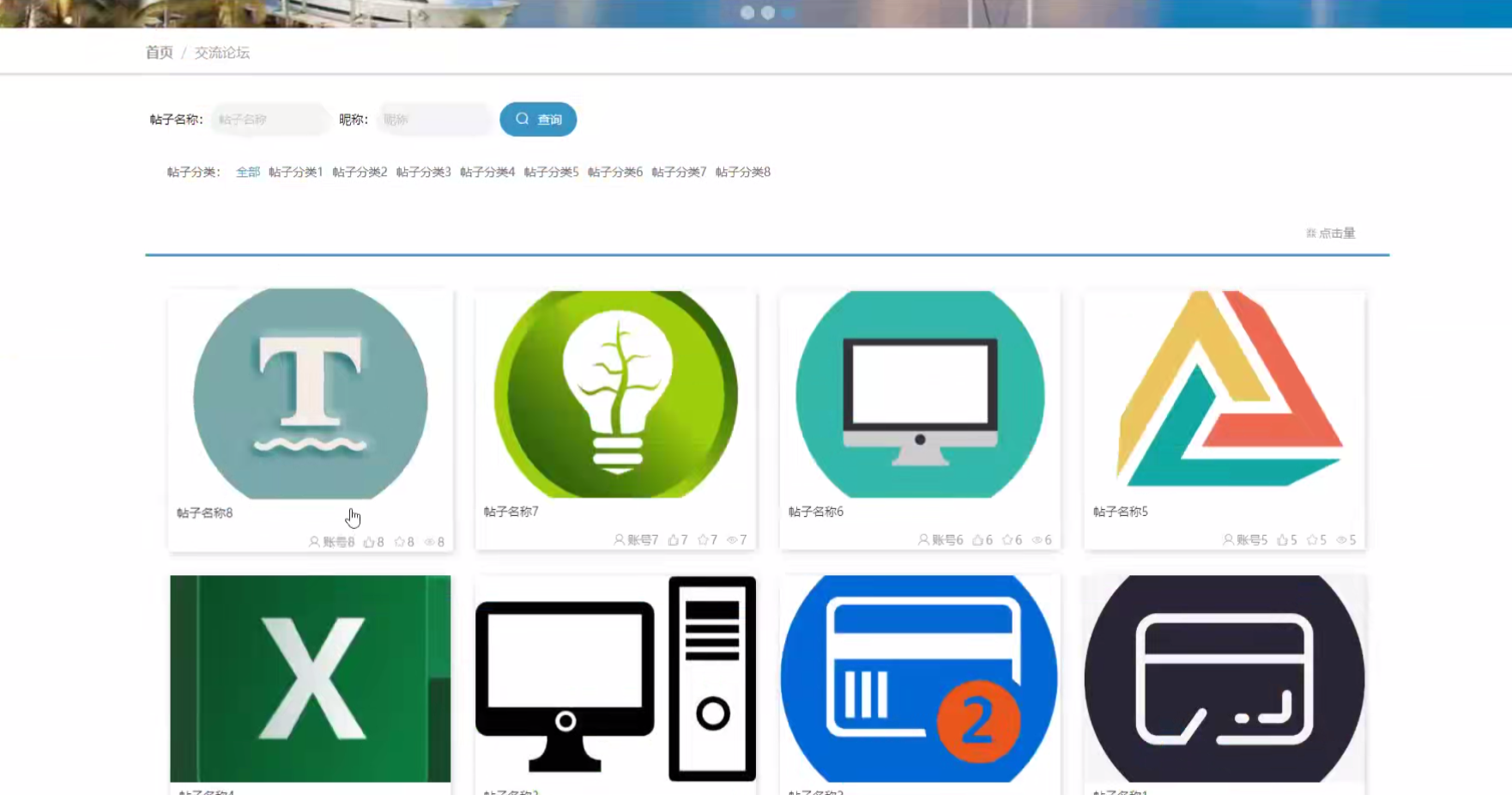
Task: Click the sort icon beside 点击量
Action: coord(1310,233)
